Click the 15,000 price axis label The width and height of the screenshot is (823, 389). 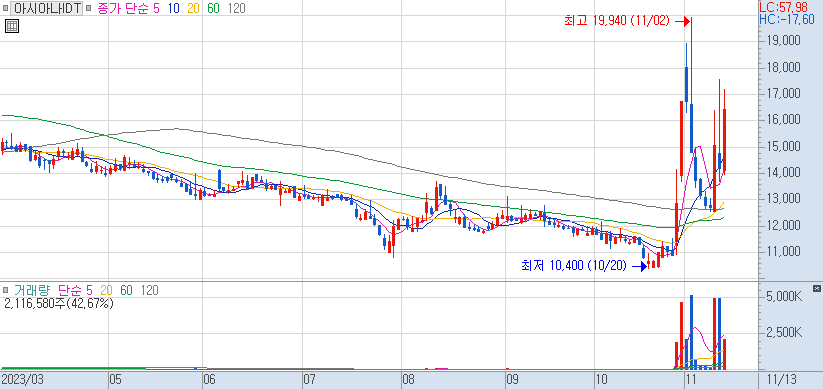[x=783, y=146]
